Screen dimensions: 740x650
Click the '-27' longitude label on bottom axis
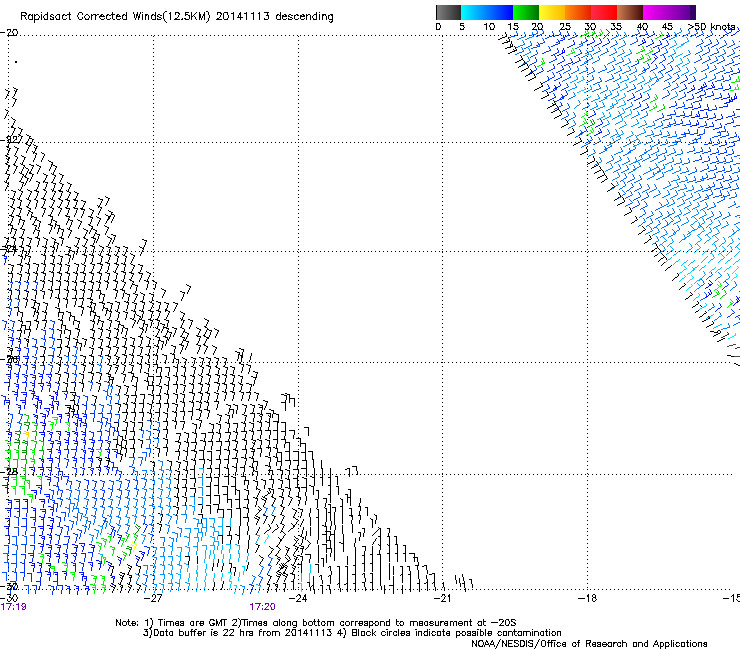153,598
